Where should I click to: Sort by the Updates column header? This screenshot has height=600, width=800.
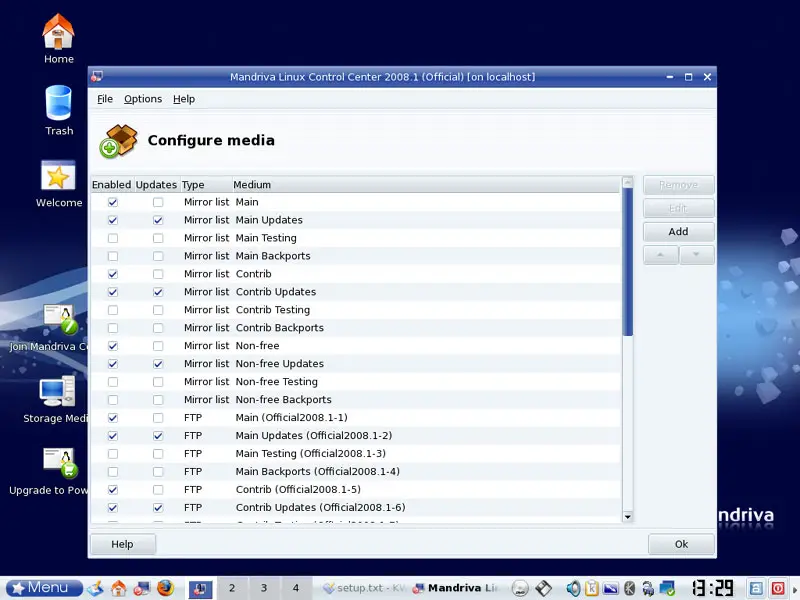[156, 185]
